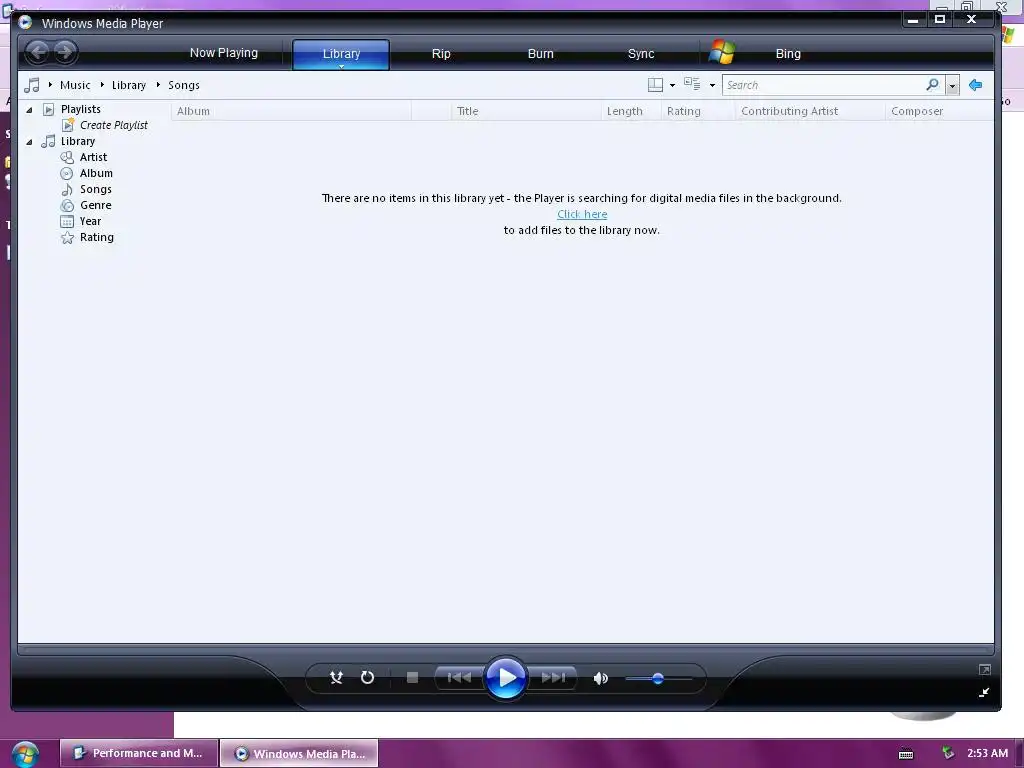Sort by Contributing Artist column header
The height and width of the screenshot is (768, 1024).
(810, 111)
